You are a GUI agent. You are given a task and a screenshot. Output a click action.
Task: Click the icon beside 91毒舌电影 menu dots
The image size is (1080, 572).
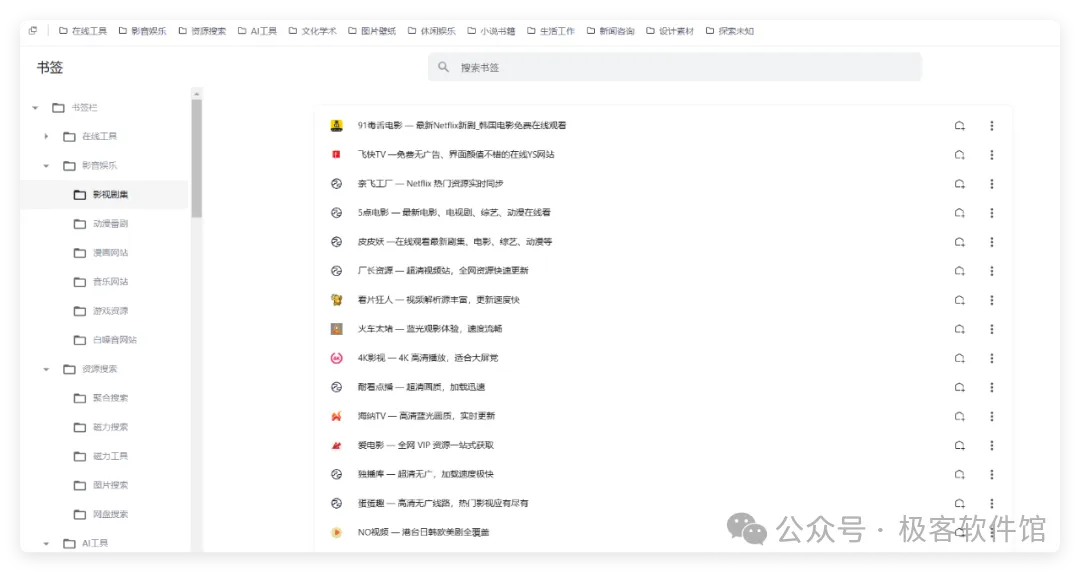(959, 125)
